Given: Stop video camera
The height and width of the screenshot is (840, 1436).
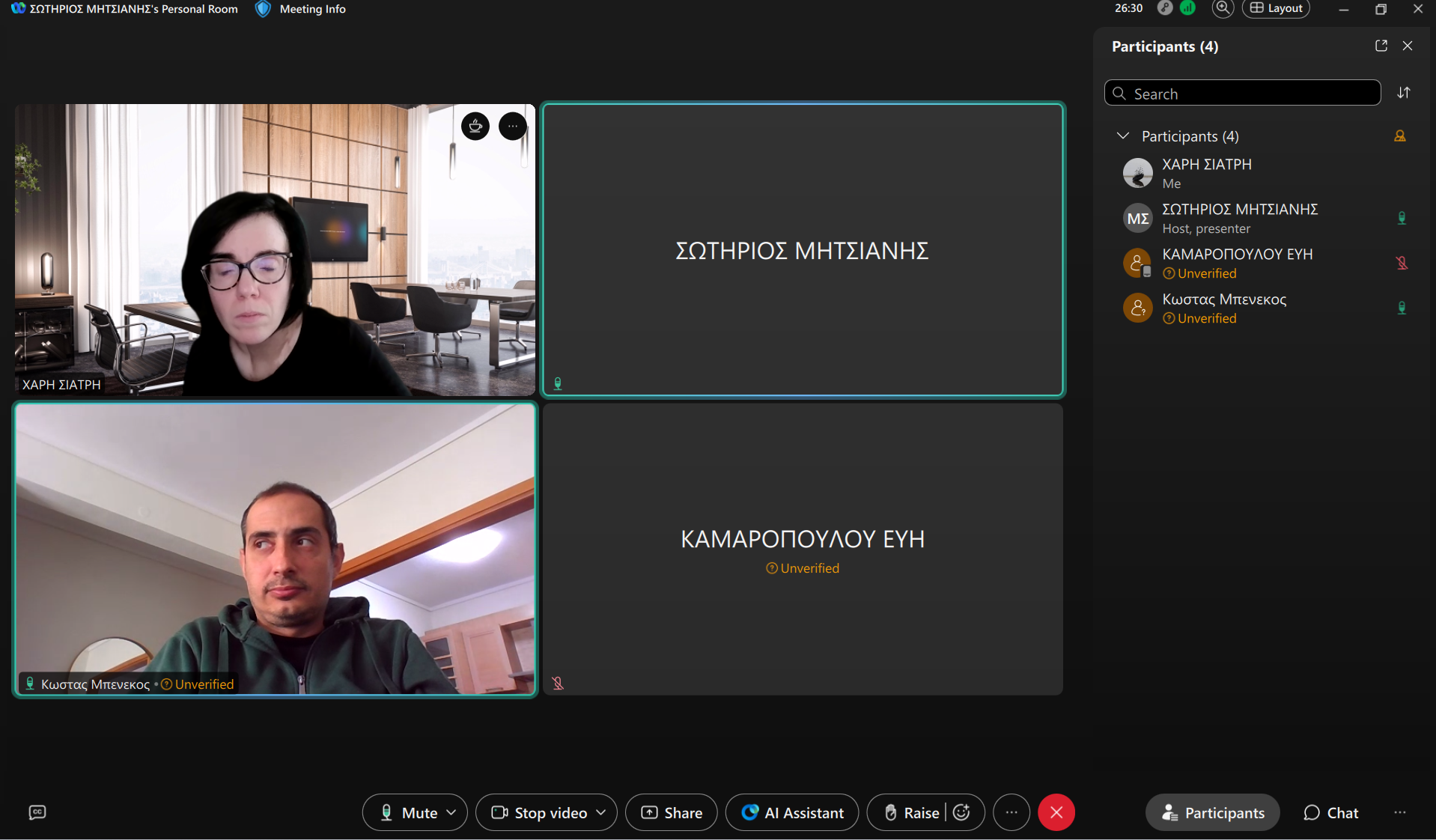Looking at the screenshot, I should [x=539, y=812].
